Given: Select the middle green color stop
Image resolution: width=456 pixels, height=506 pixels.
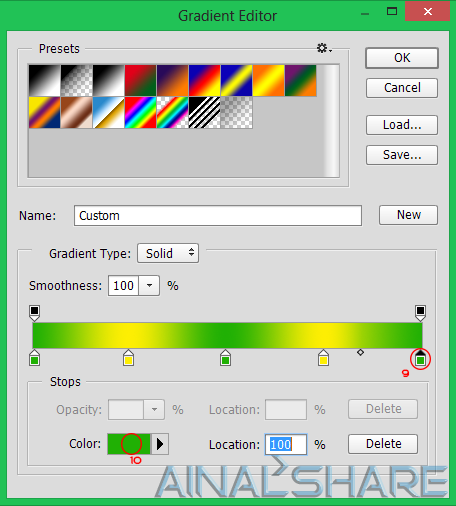Looking at the screenshot, I should pyautogui.click(x=226, y=358).
